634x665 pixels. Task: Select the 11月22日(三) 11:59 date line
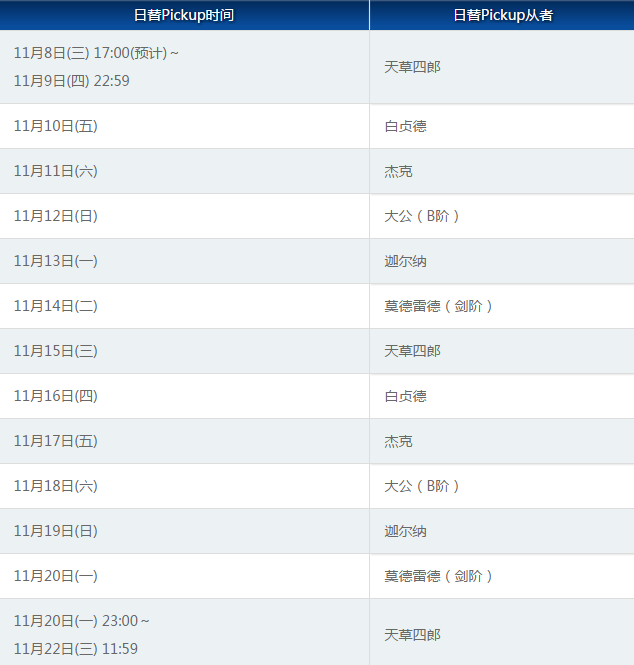point(76,648)
